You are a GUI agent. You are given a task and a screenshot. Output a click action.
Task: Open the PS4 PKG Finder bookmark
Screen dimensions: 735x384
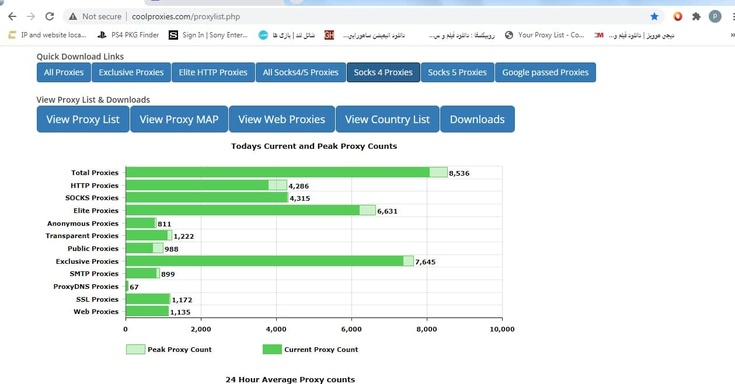(x=128, y=35)
